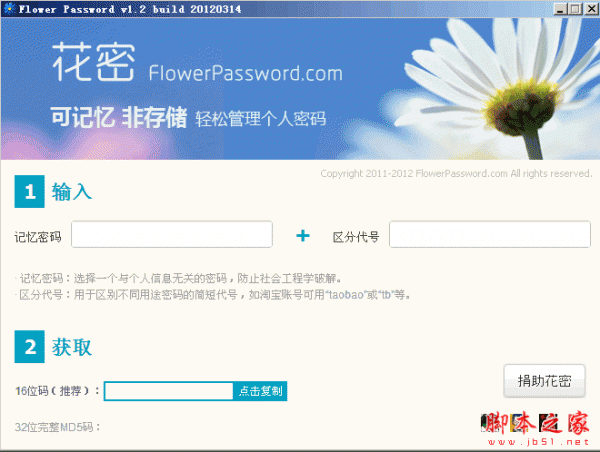
Task: Click the 输入 section heading
Action: (x=72, y=192)
